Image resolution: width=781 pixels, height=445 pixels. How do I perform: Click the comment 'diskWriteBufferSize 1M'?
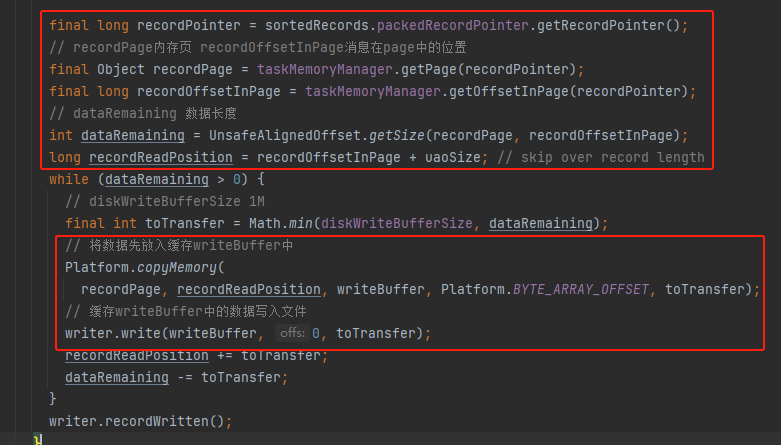(x=165, y=201)
